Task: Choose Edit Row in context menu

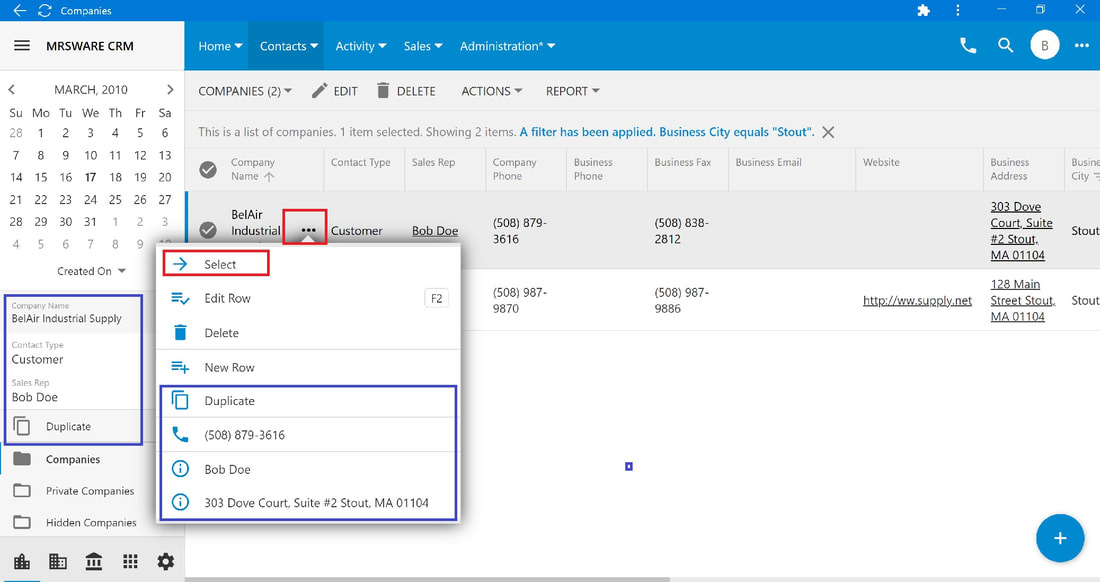Action: 309,298
